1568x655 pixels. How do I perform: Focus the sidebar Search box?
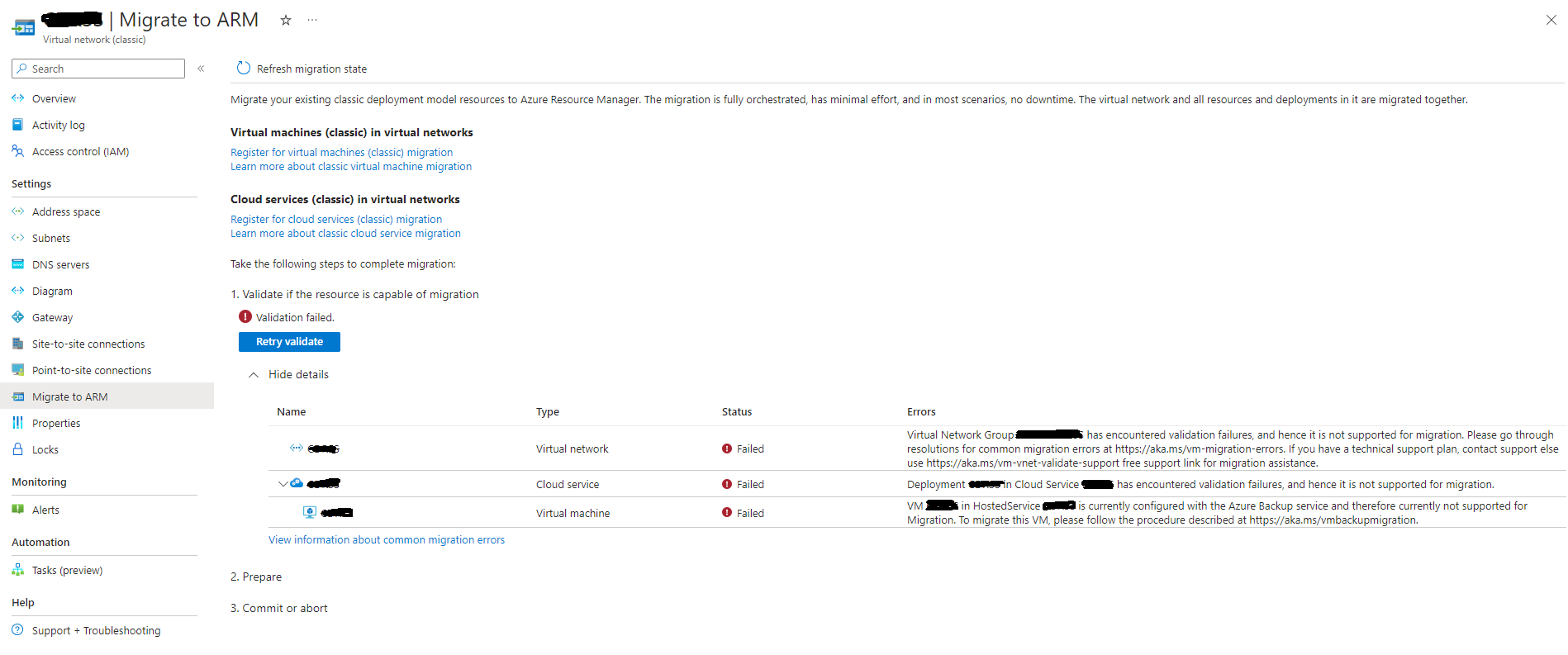click(98, 69)
